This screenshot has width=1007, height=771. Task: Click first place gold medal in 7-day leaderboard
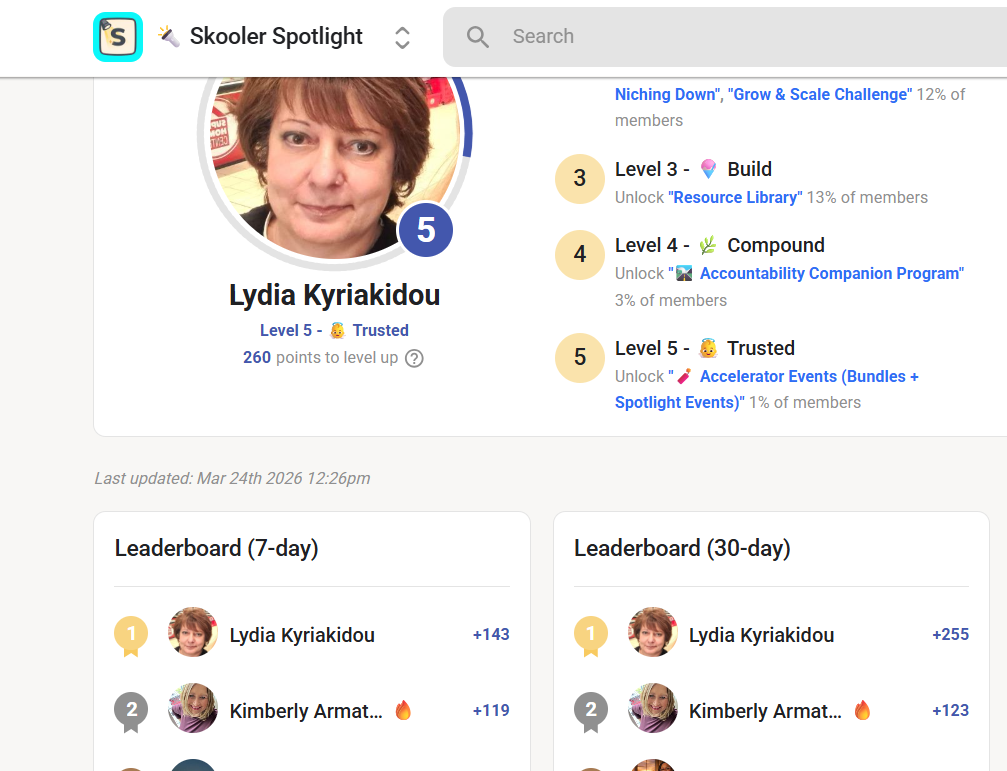pos(131,635)
